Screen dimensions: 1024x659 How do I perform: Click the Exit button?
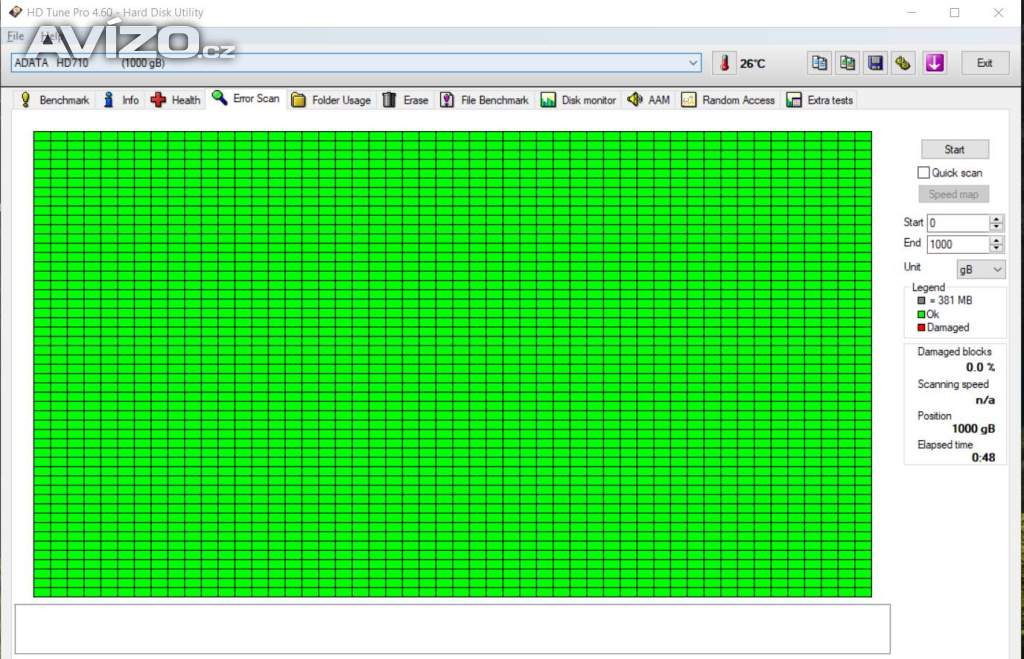(984, 63)
